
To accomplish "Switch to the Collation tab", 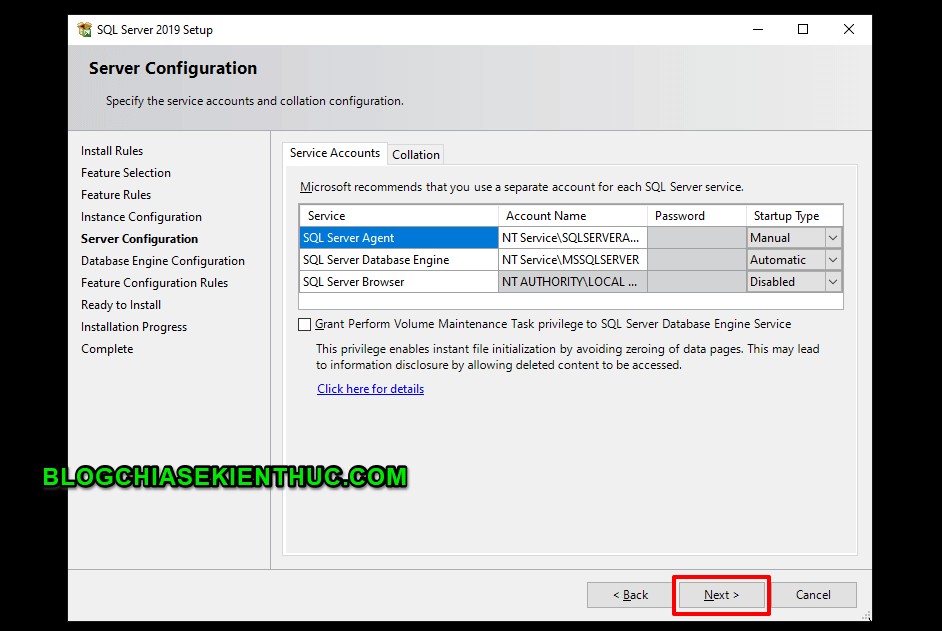I will [x=416, y=153].
